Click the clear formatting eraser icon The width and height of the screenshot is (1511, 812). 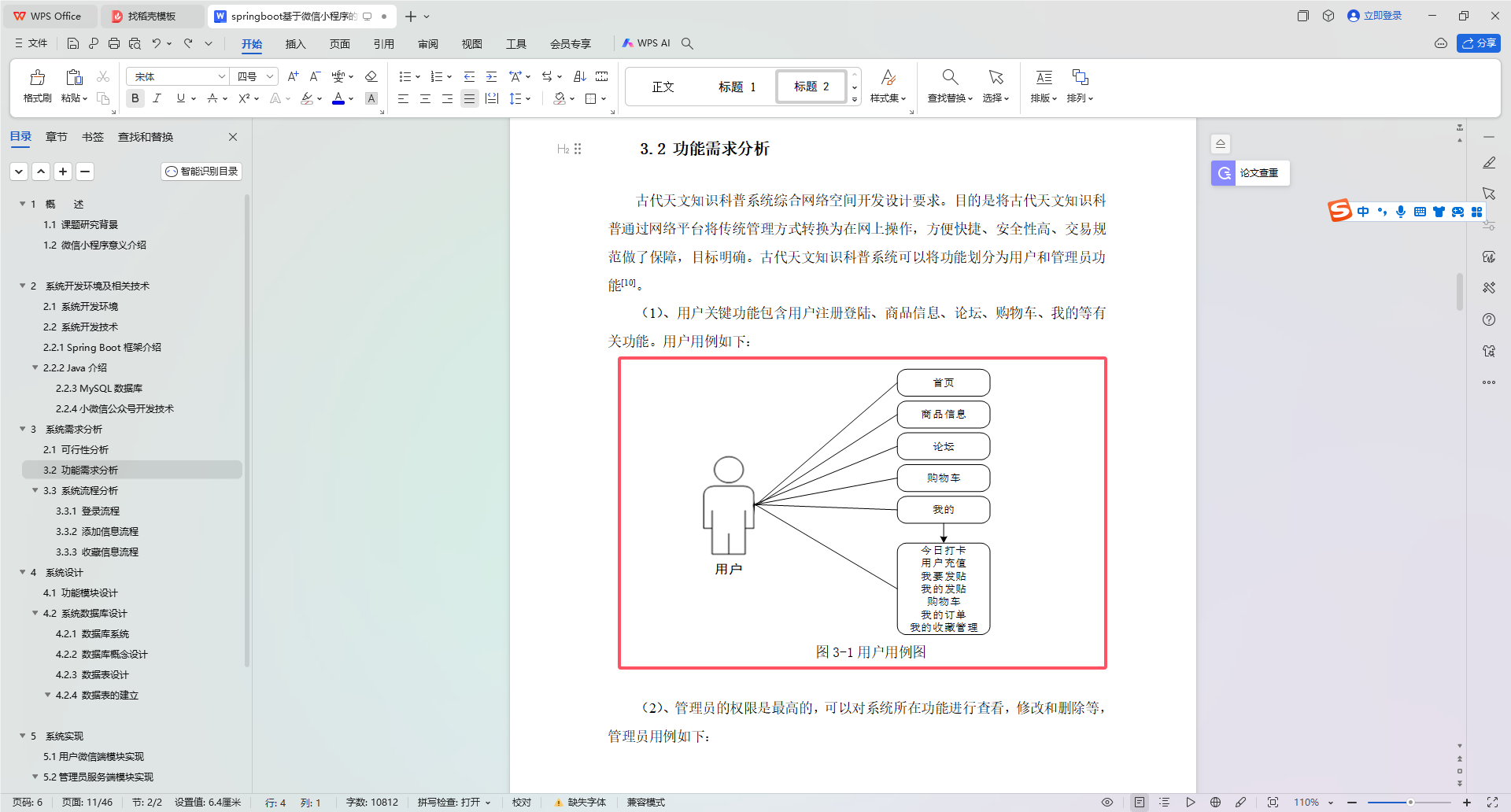tap(371, 76)
